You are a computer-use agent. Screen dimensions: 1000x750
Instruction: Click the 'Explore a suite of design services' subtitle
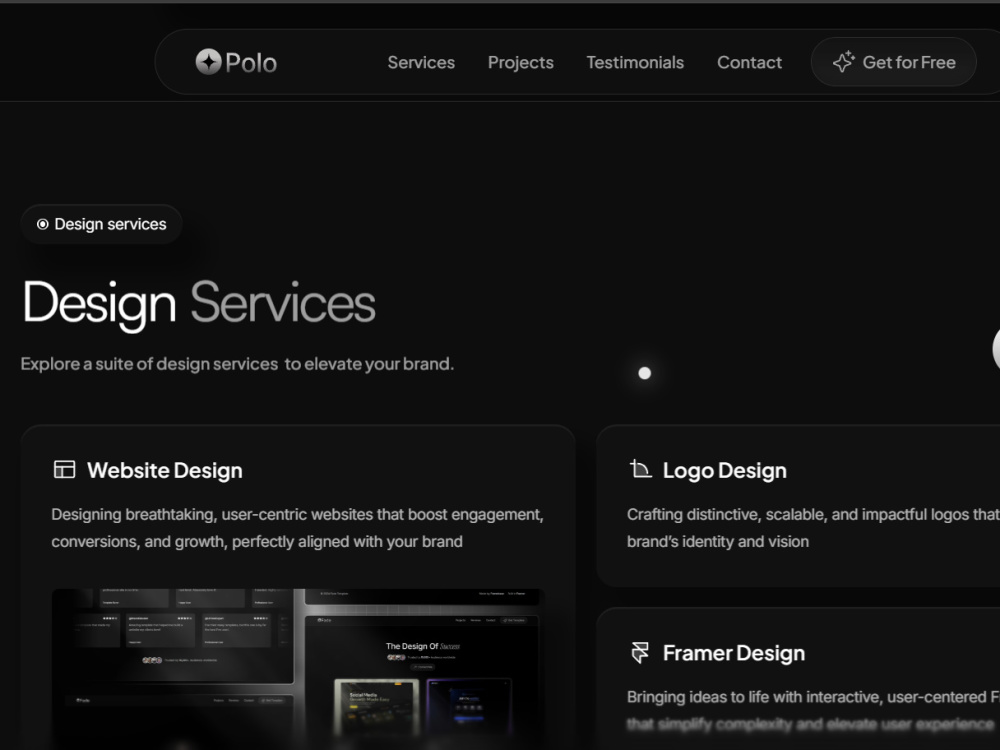pos(237,364)
